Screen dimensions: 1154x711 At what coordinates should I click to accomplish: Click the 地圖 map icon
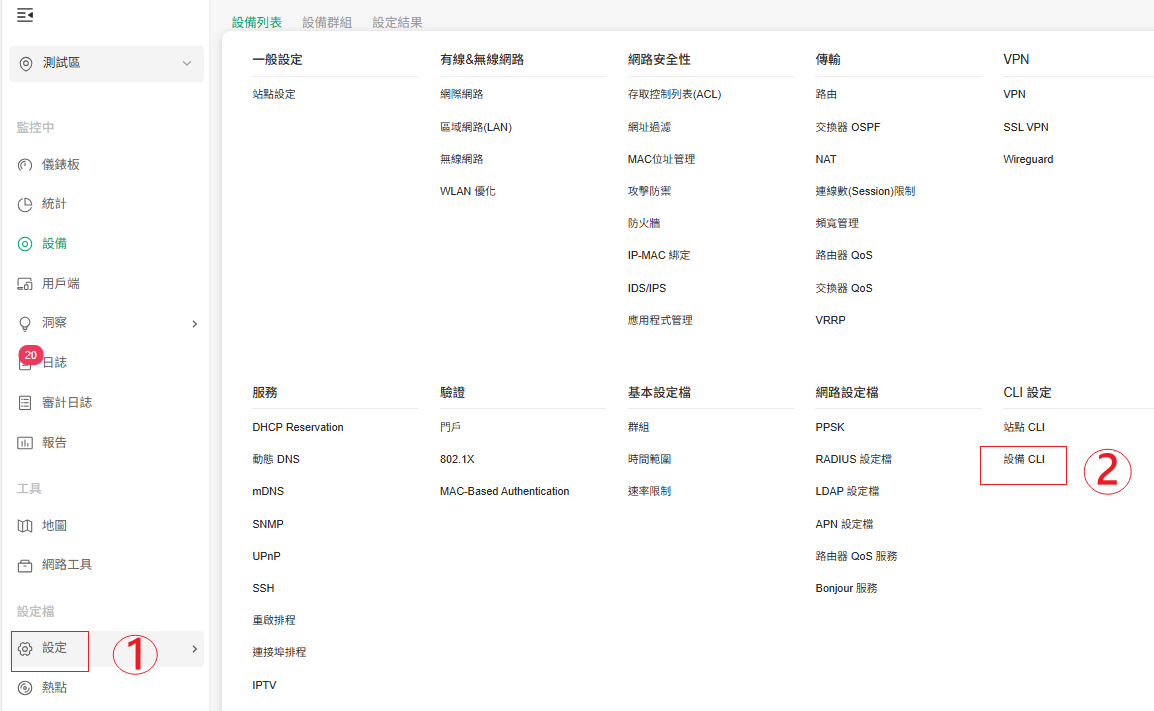tap(25, 526)
